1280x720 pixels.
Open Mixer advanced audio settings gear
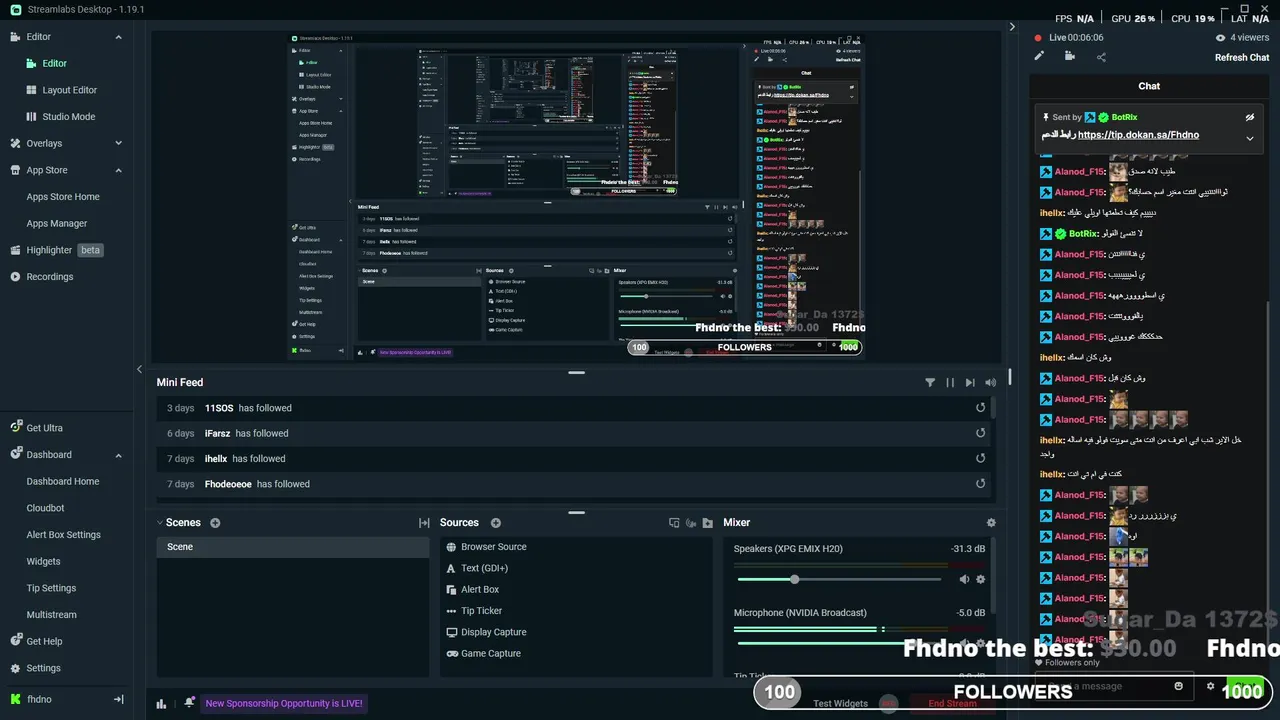point(991,523)
